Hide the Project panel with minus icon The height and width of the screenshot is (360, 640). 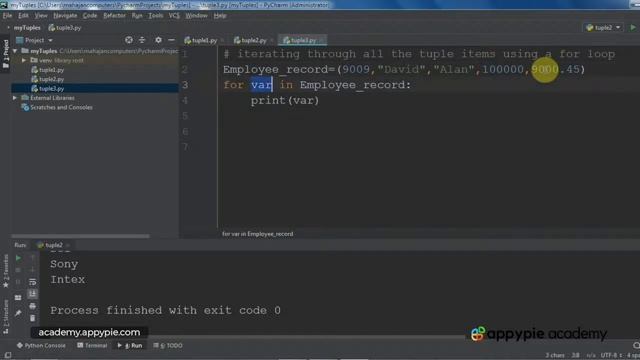coord(171,40)
